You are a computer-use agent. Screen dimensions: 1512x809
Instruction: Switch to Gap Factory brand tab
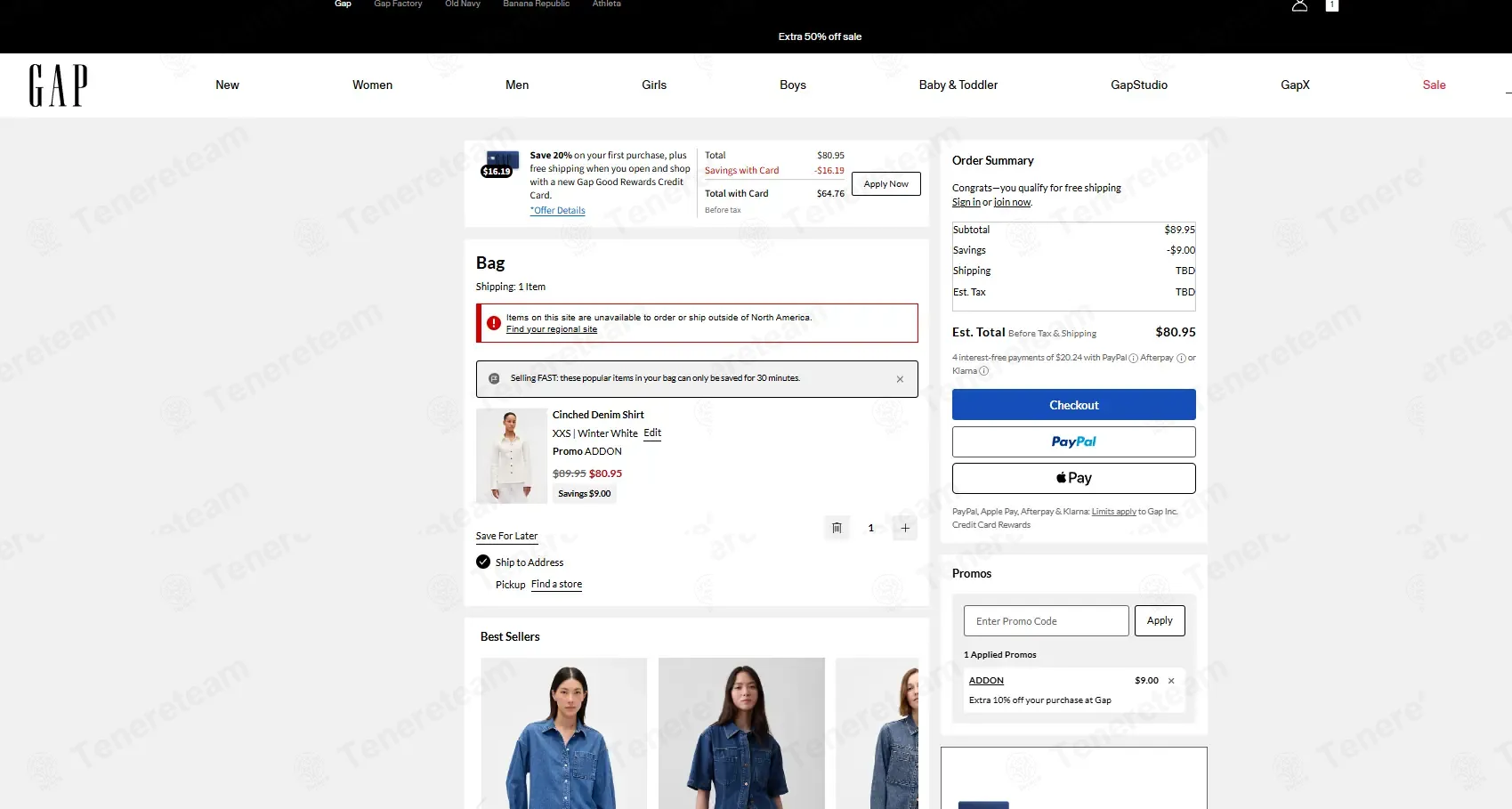click(x=398, y=4)
